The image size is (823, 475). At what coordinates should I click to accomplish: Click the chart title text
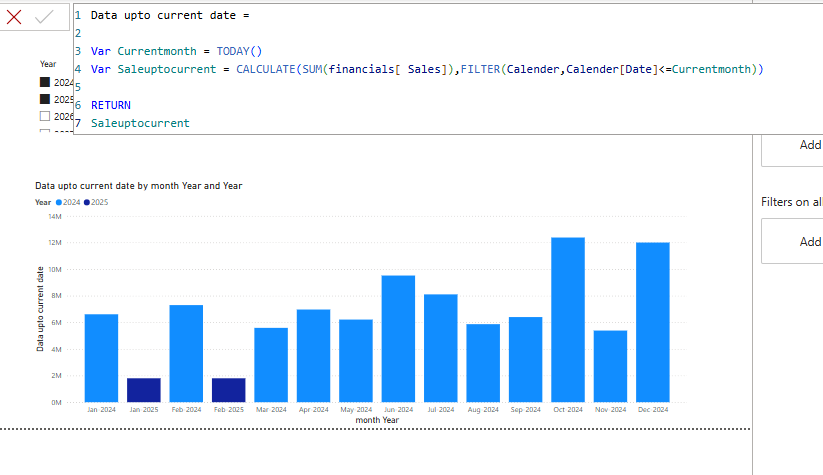tap(139, 186)
